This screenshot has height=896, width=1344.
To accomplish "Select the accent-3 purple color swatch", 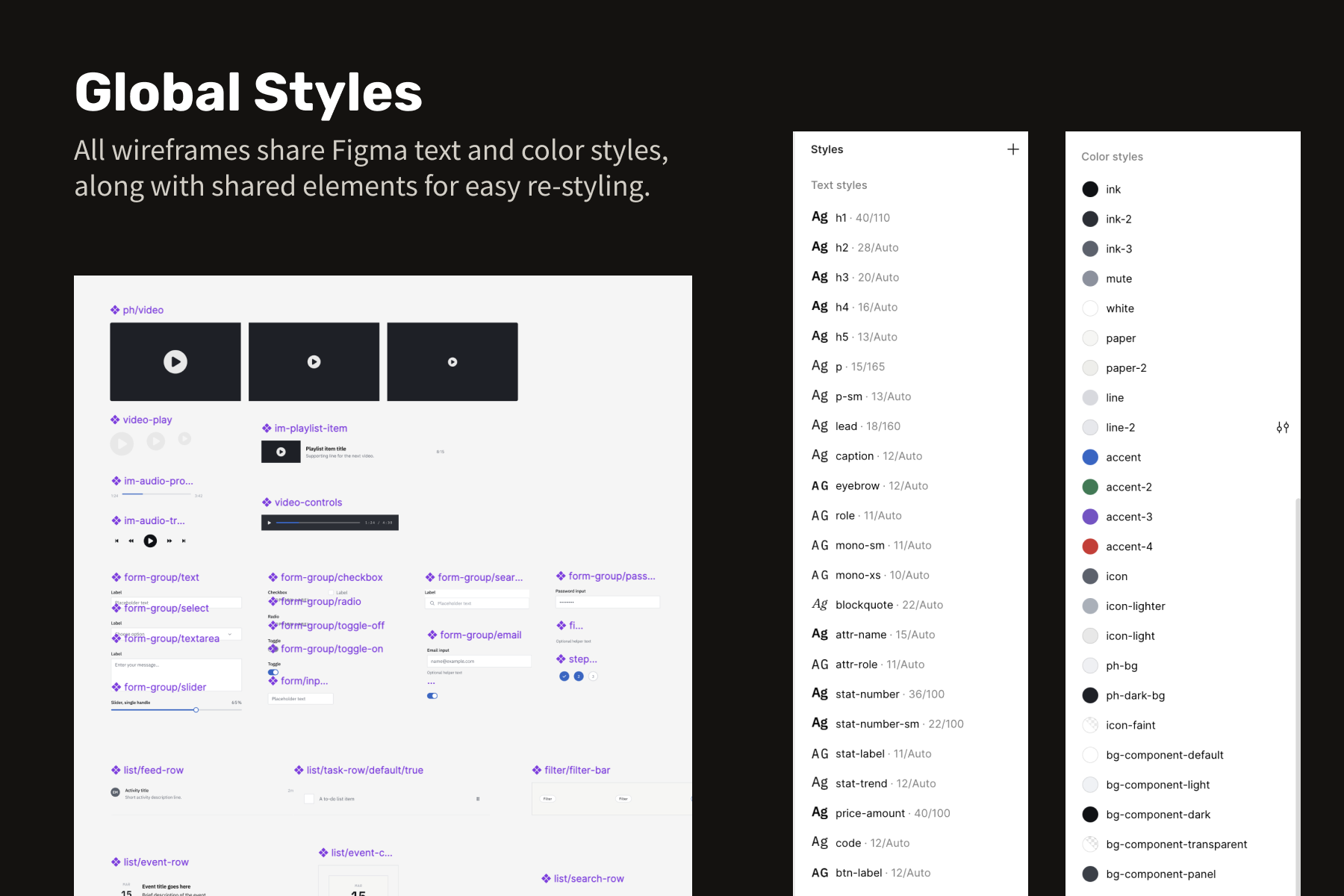I will click(1090, 517).
